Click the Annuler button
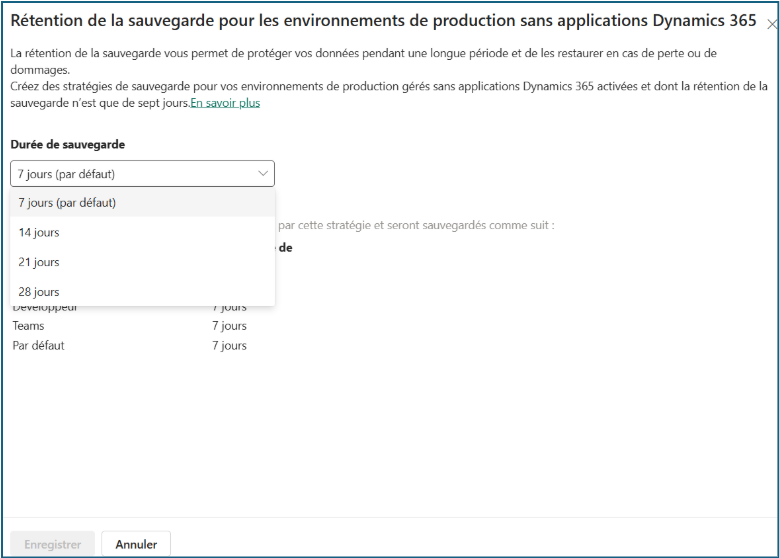 [136, 545]
